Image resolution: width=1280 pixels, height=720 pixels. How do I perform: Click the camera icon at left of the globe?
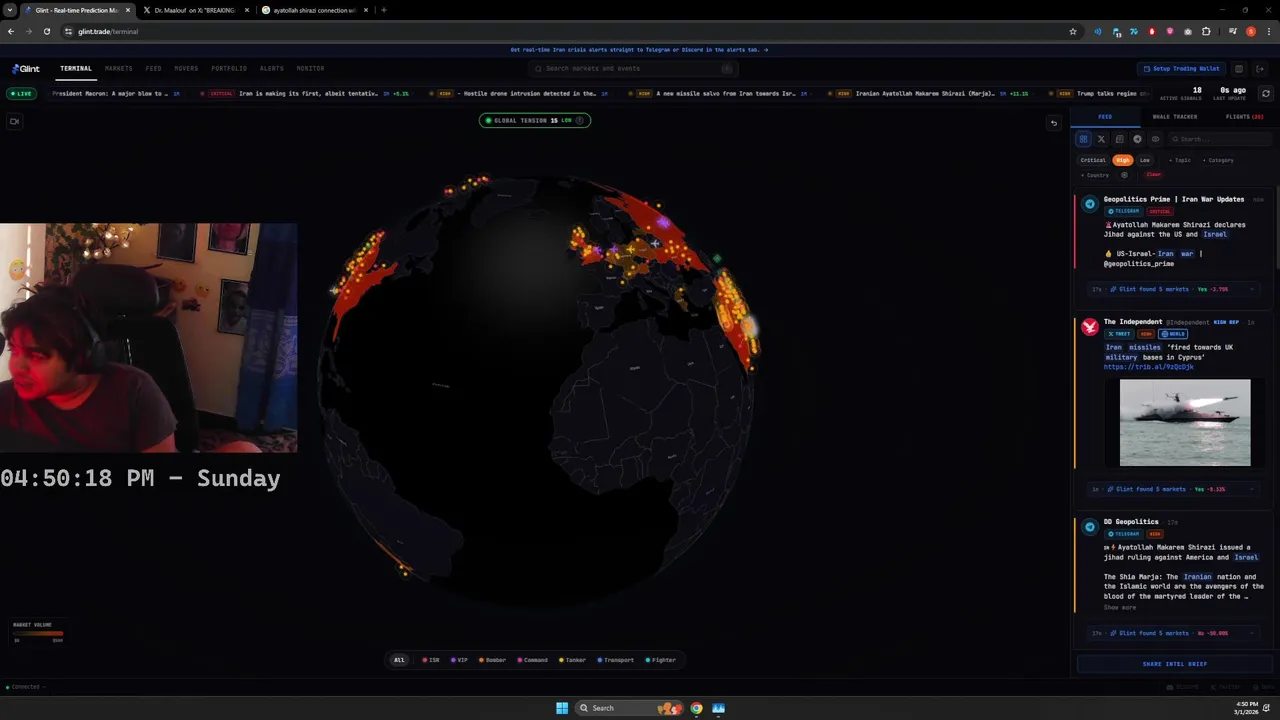[x=14, y=121]
